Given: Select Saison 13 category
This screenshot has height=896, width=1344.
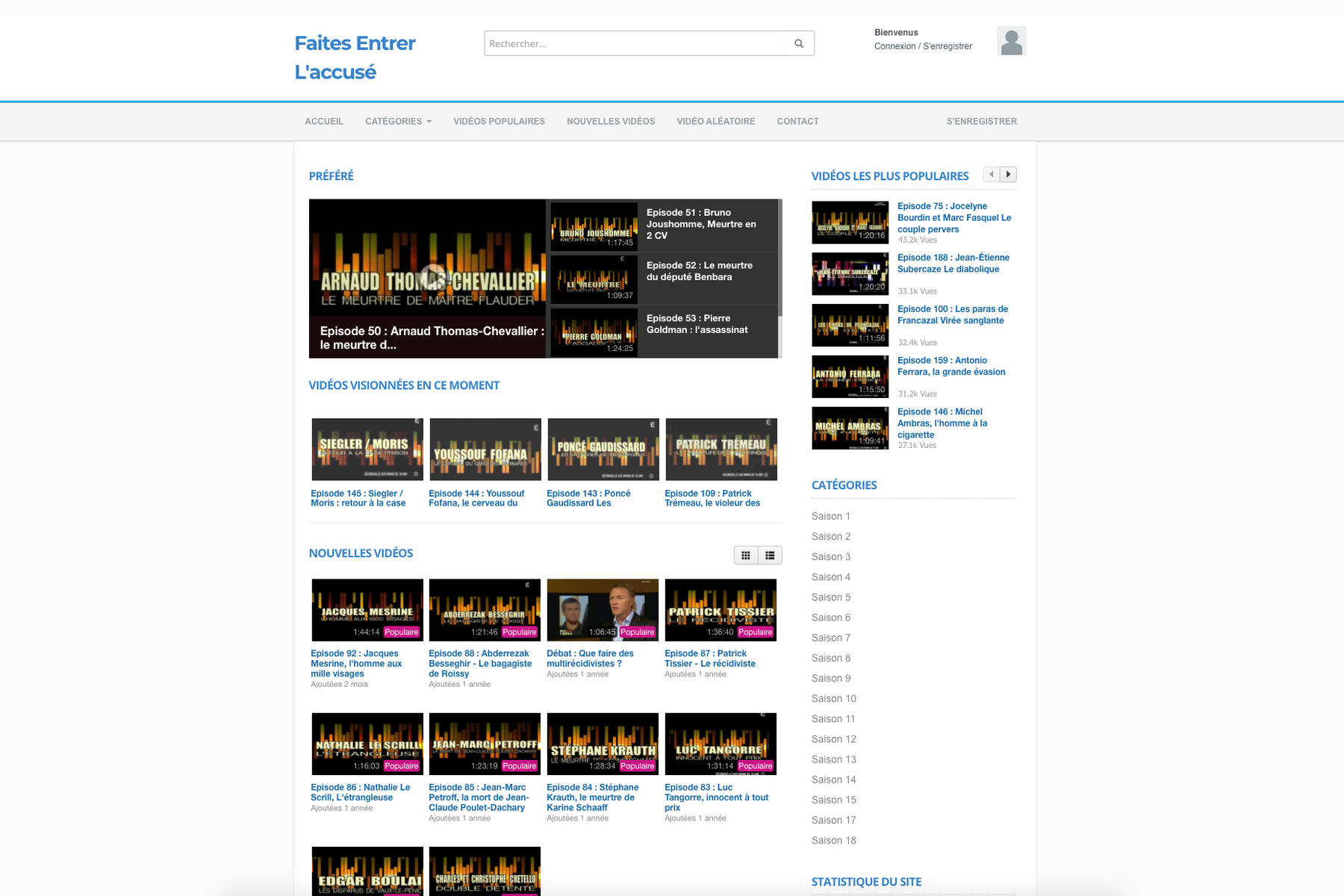Looking at the screenshot, I should 834,759.
